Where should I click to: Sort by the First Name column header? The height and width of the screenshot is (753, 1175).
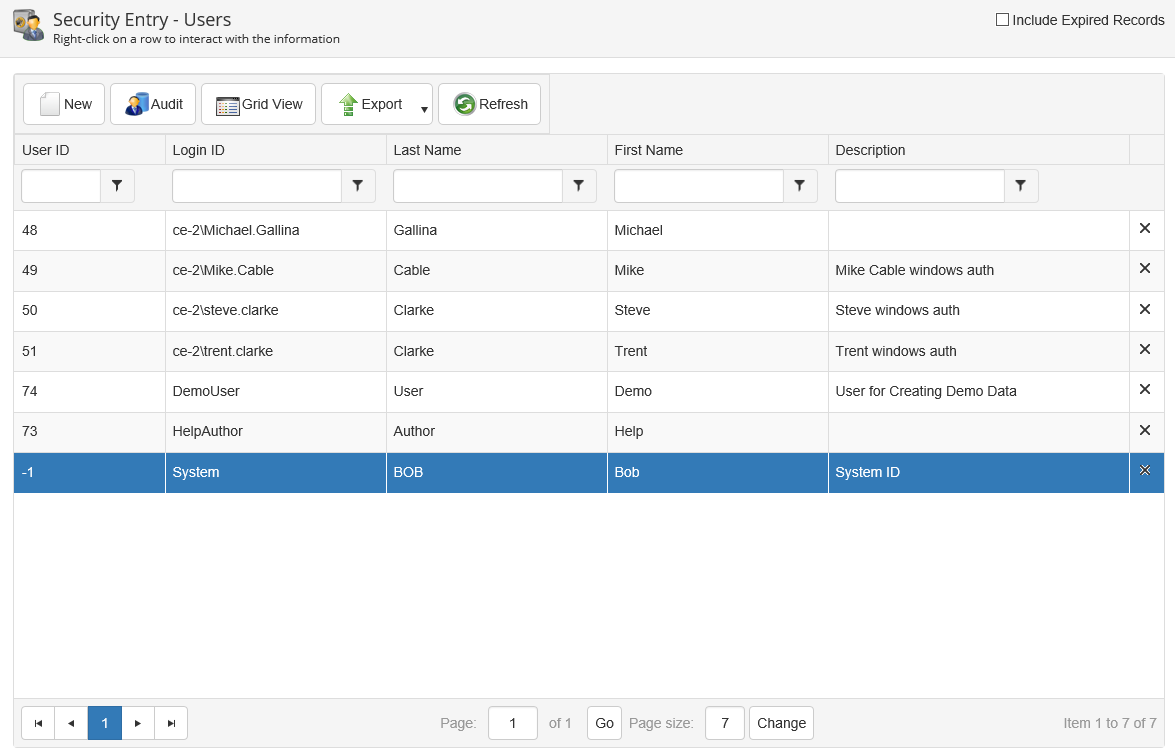(x=648, y=150)
